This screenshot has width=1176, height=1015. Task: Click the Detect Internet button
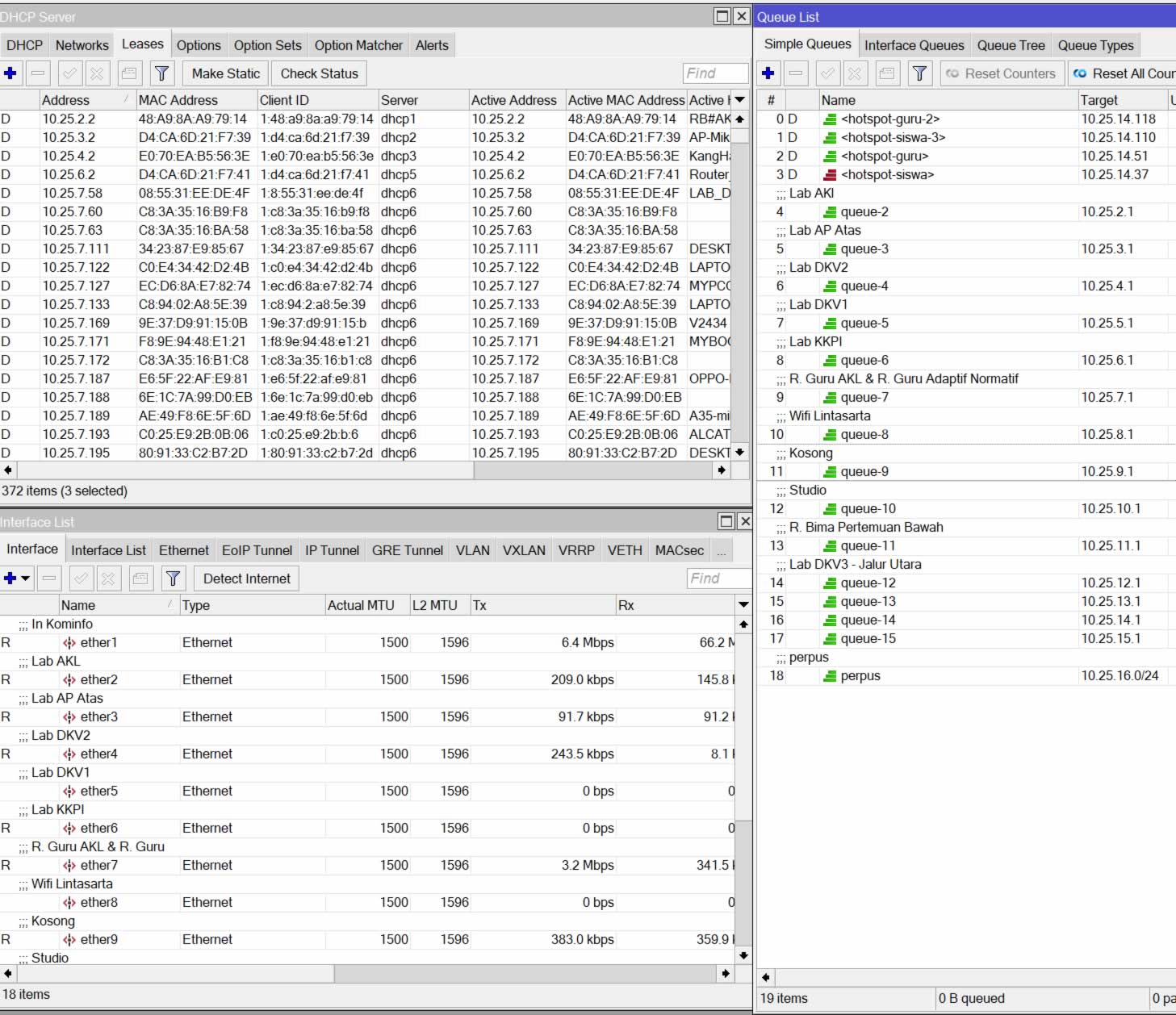(246, 579)
